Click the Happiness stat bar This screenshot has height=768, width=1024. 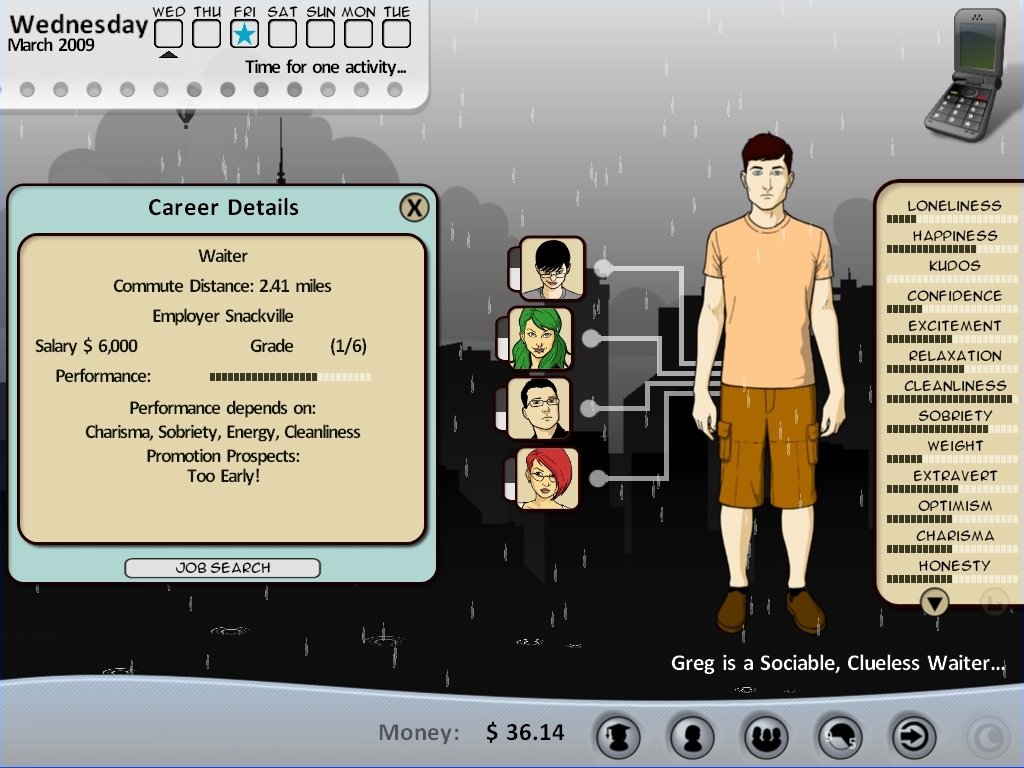tap(953, 249)
